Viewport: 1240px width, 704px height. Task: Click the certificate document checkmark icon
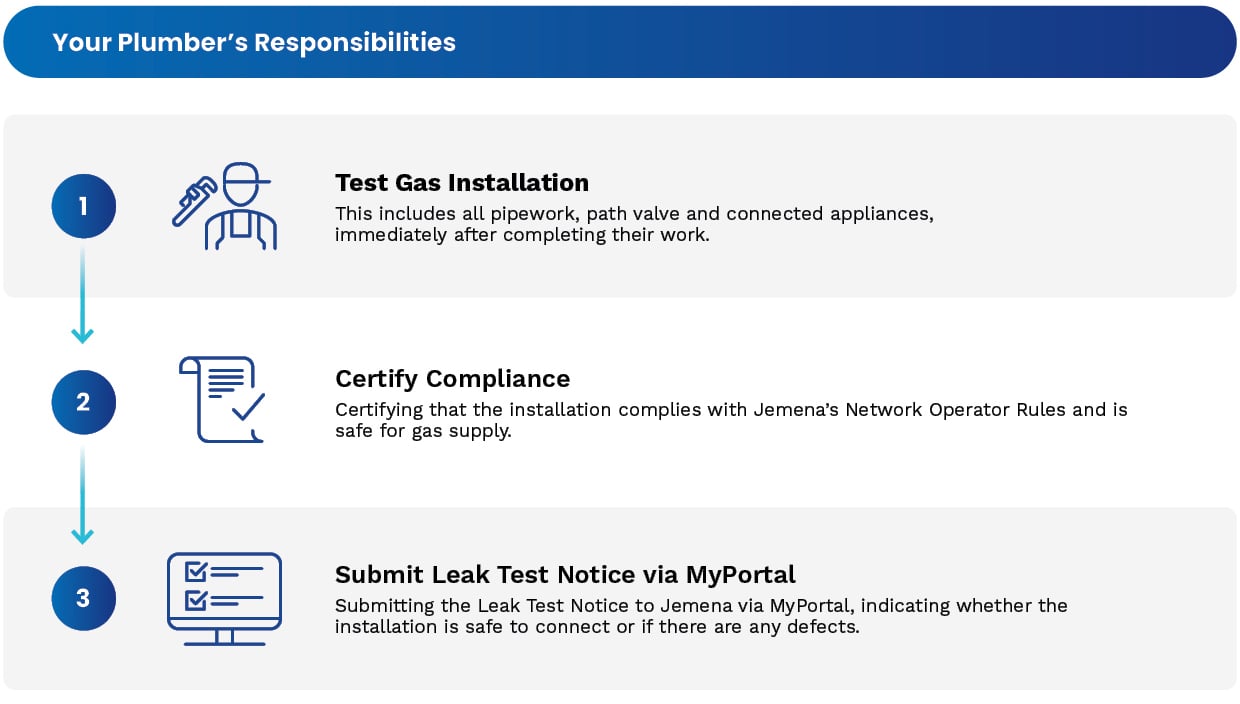coord(222,399)
